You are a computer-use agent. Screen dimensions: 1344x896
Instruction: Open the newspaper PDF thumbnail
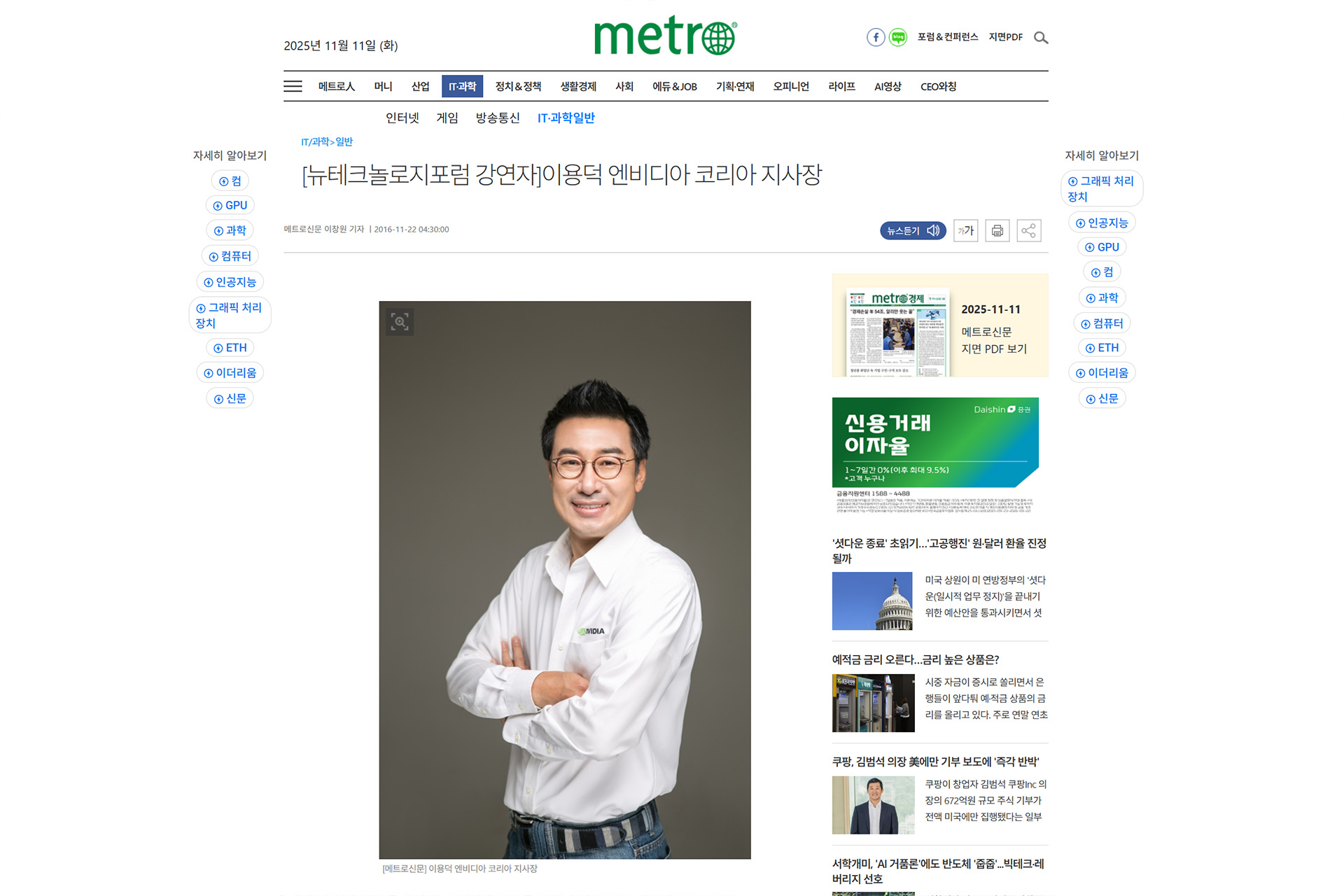point(897,330)
